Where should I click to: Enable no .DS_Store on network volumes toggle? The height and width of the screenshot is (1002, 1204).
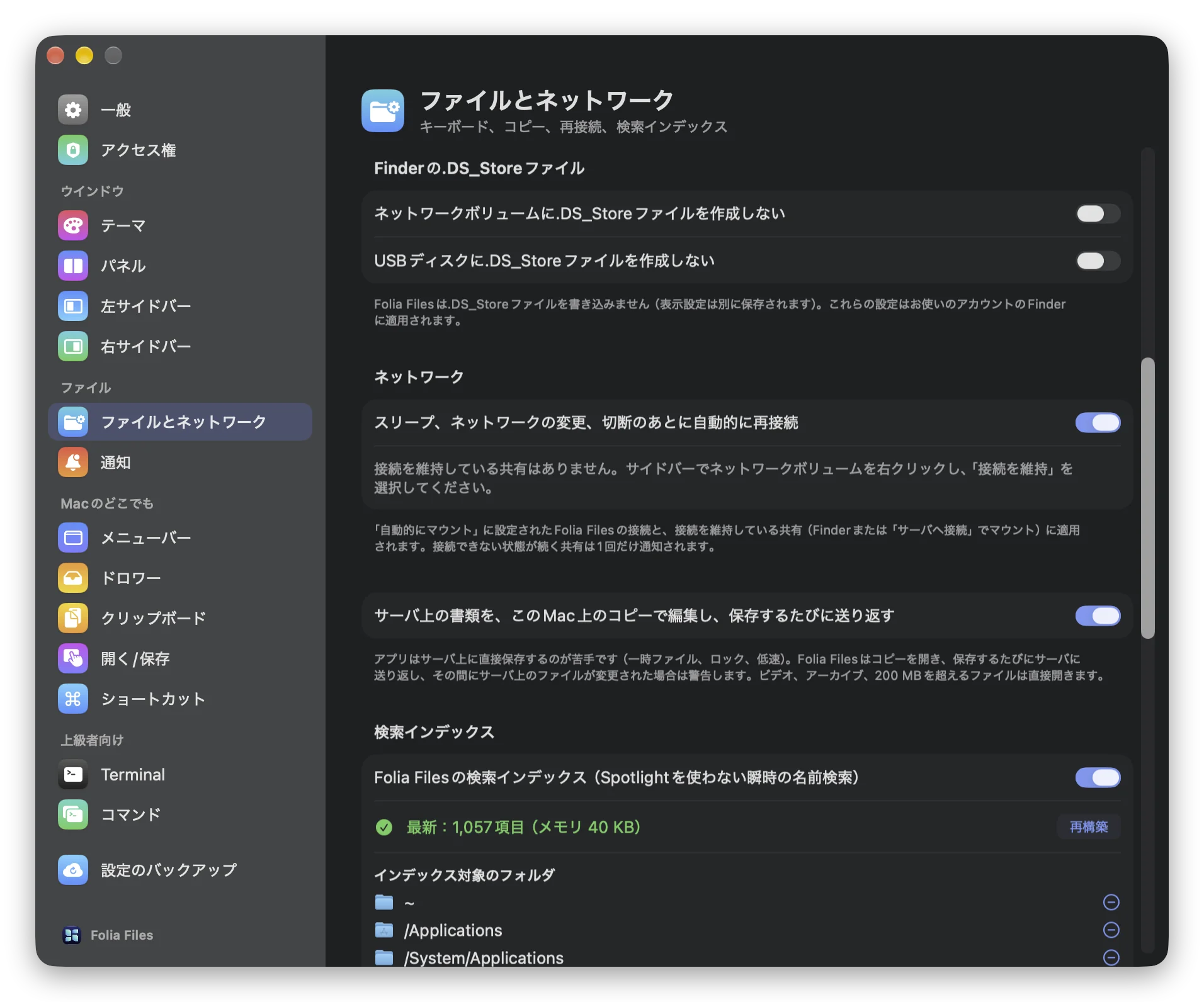click(x=1098, y=213)
